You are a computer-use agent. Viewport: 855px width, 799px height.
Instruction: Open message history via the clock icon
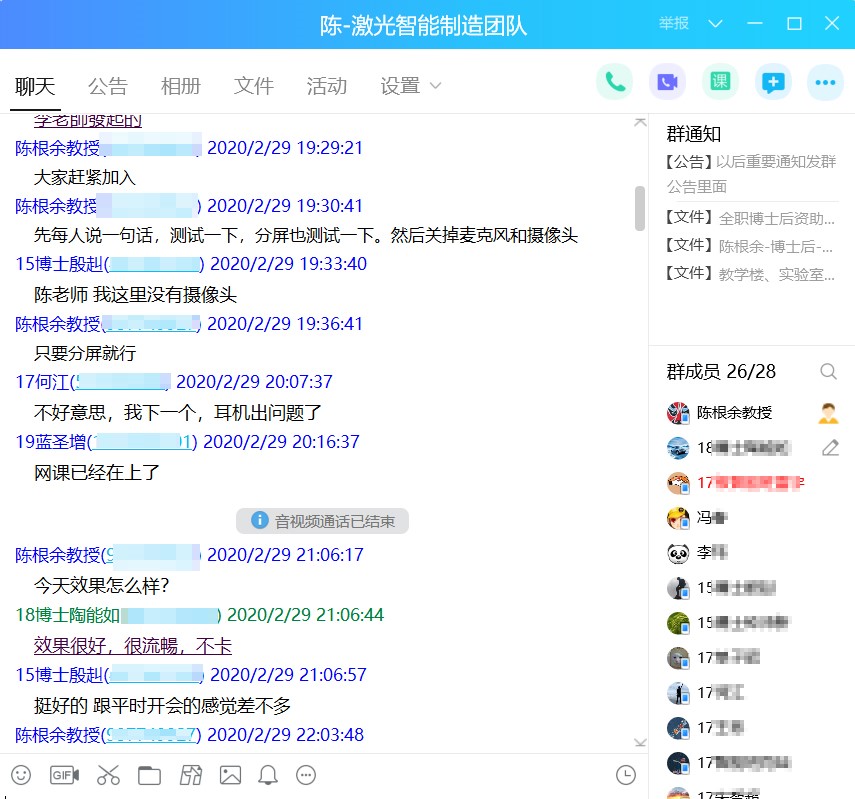tap(625, 775)
